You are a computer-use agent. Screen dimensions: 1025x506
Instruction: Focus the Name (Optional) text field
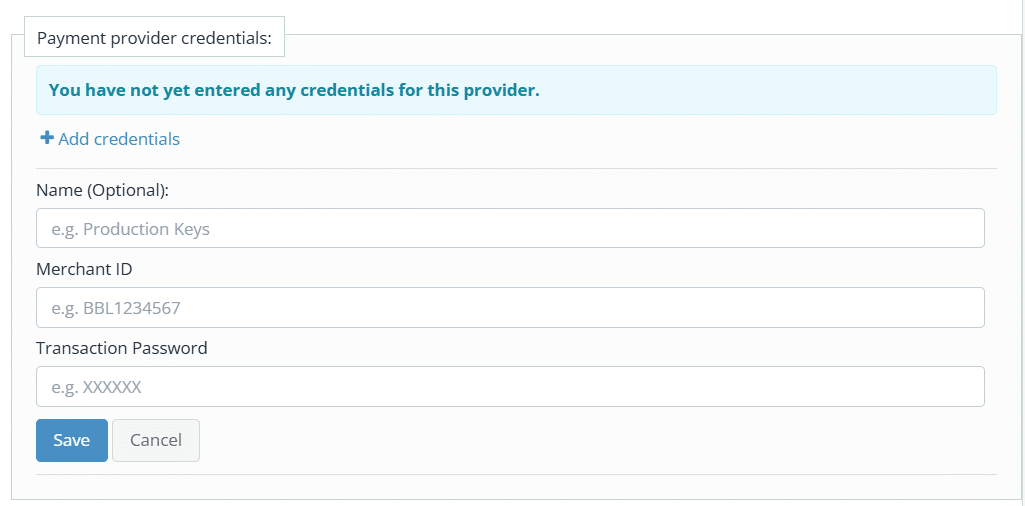pyautogui.click(x=510, y=228)
